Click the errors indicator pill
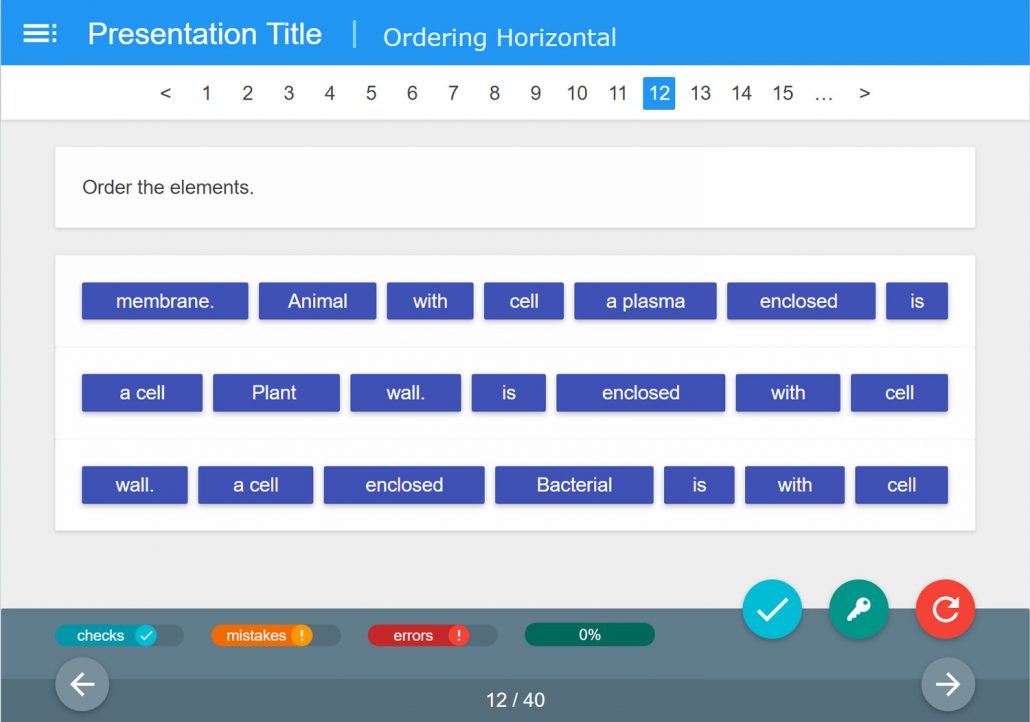The height and width of the screenshot is (722, 1030). coord(419,634)
